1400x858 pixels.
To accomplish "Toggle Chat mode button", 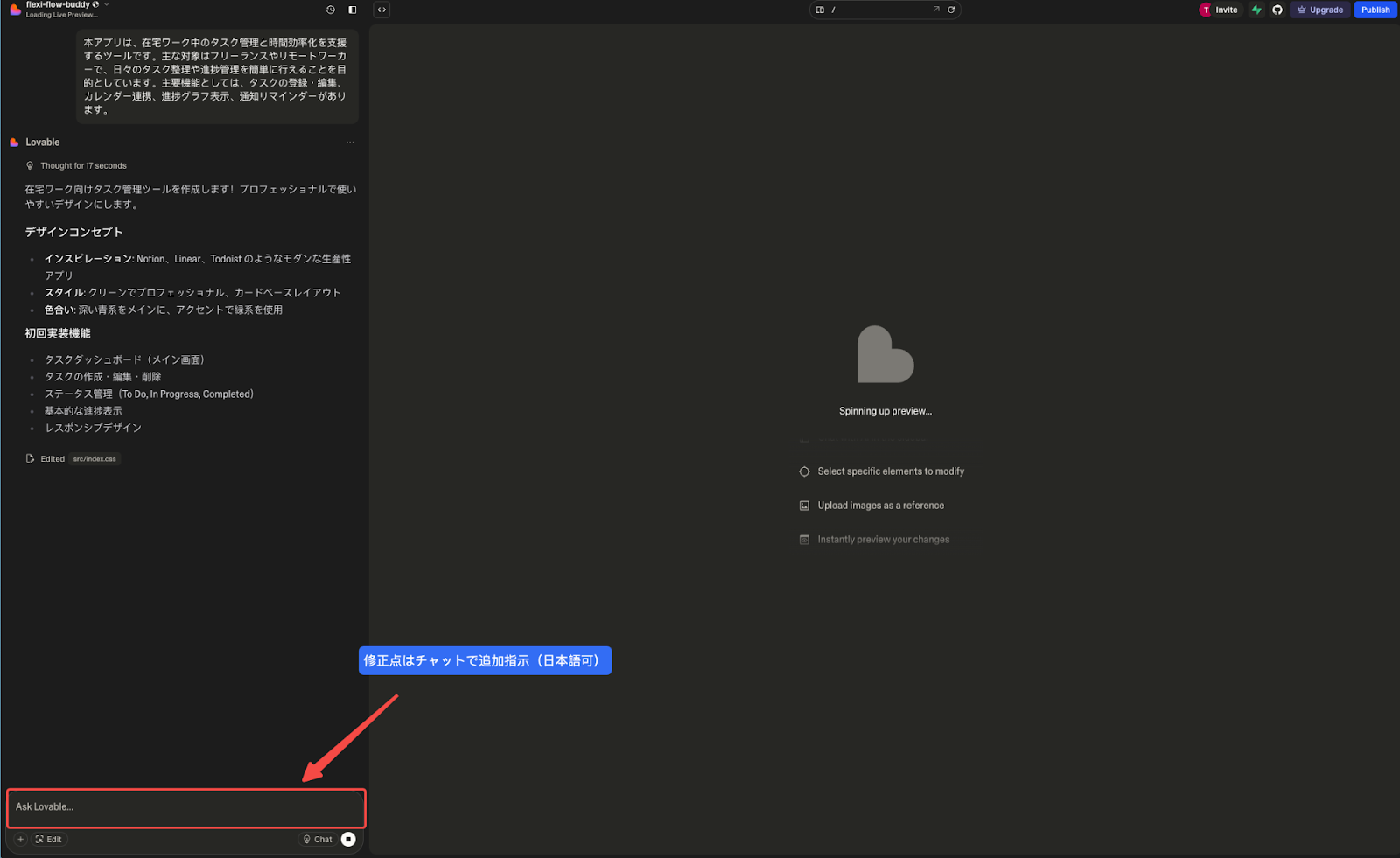I will pyautogui.click(x=318, y=839).
